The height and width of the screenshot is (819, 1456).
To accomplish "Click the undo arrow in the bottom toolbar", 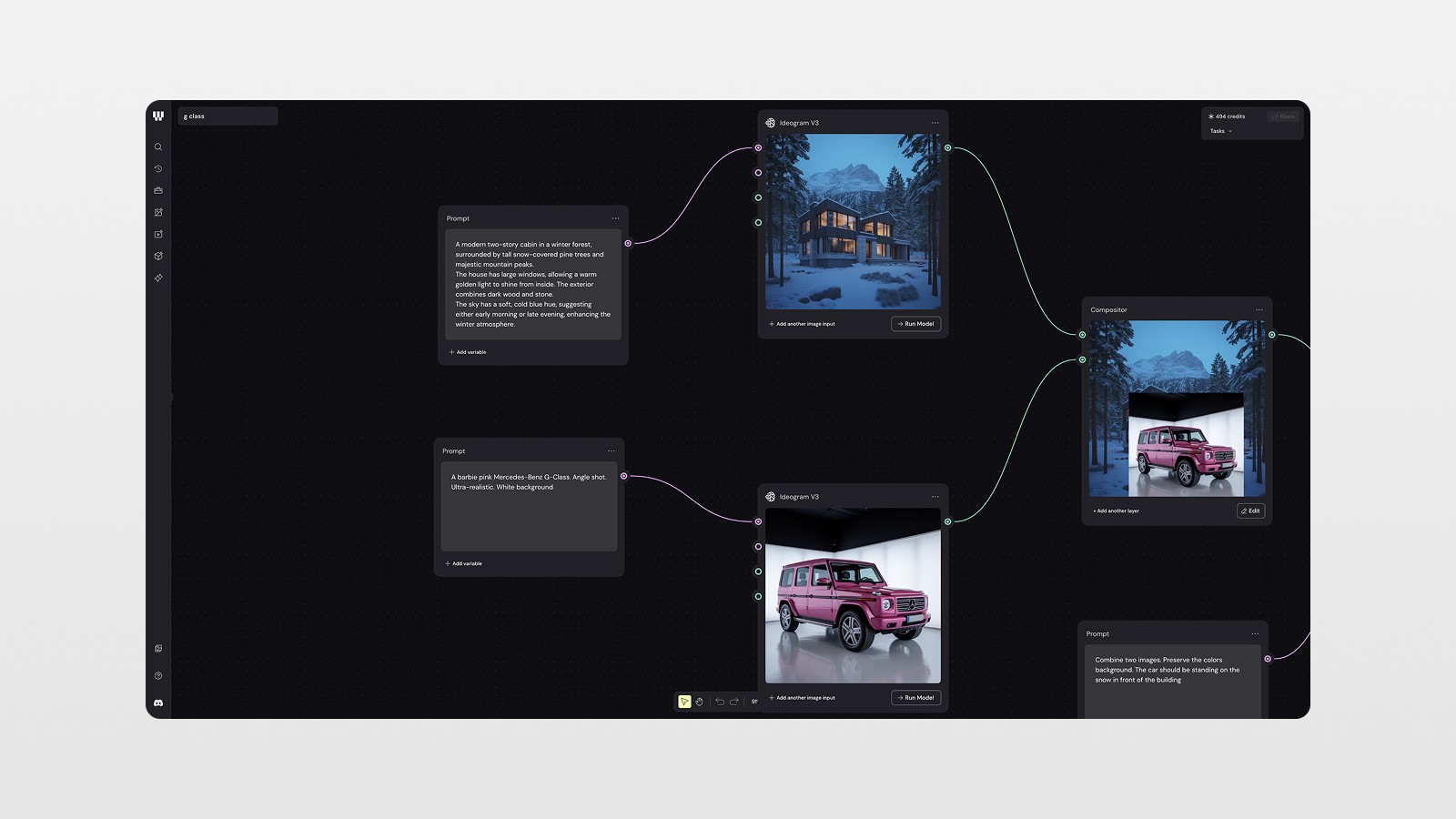I will coord(719,702).
